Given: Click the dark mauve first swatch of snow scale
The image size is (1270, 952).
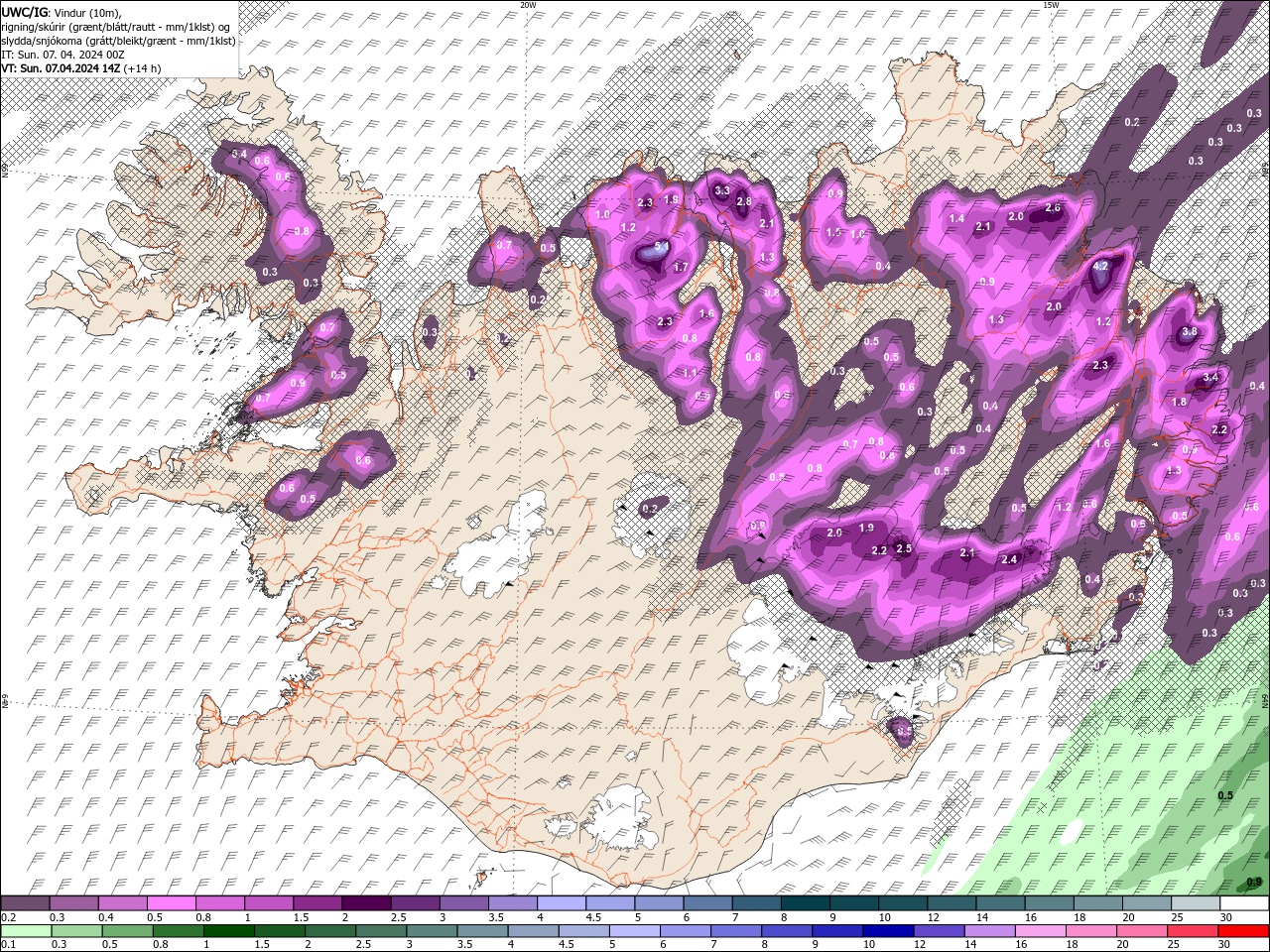Looking at the screenshot, I should [x=25, y=903].
